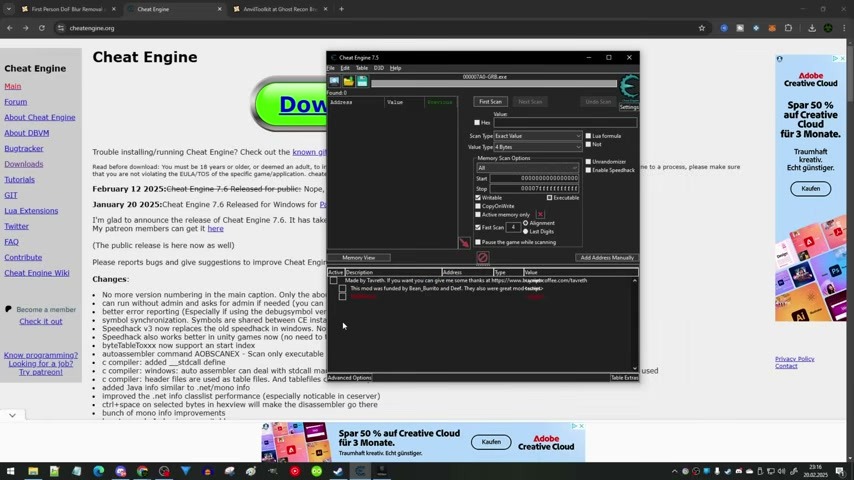This screenshot has height=480, width=854.
Task: Open the Tutorials sidebar link
Action: point(20,179)
